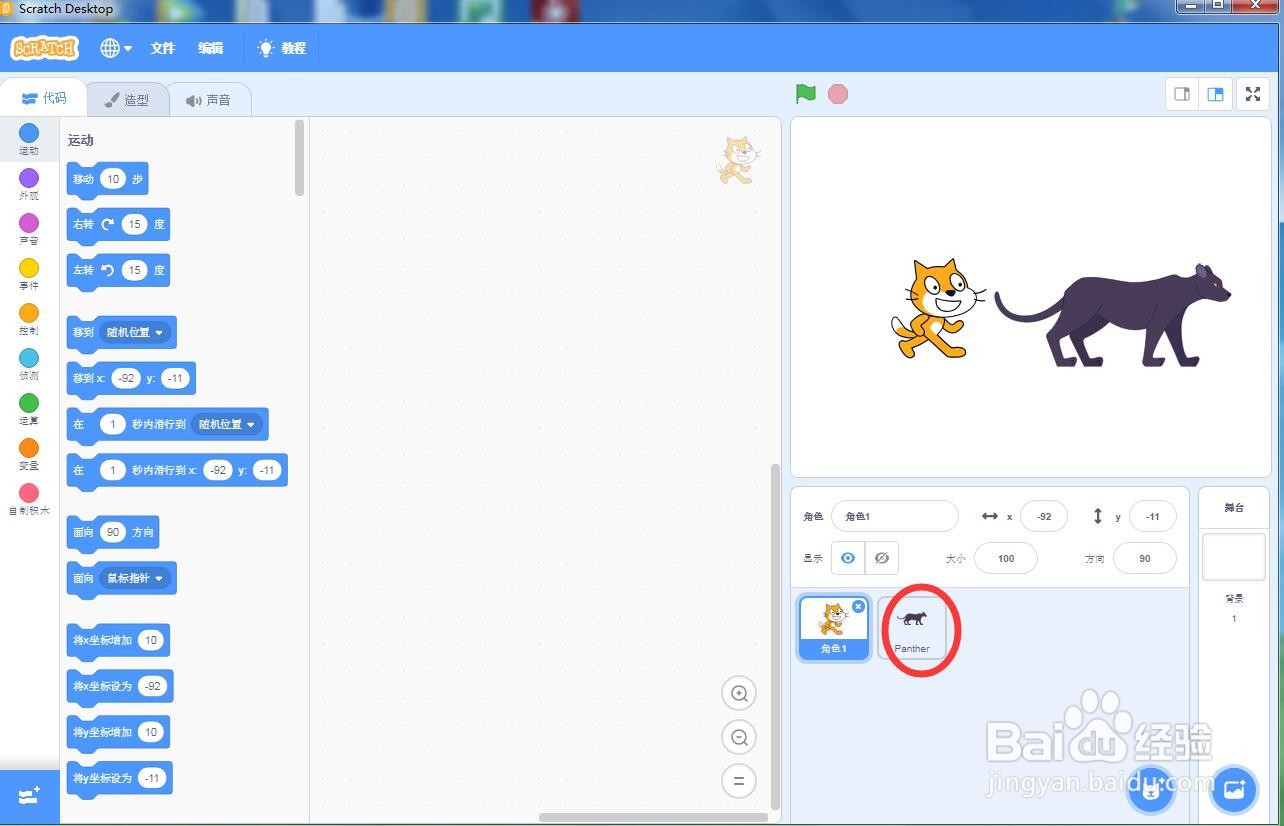Click the workspace vertical scrollbar
Viewport: 1284px width, 826px height.
tap(774, 636)
